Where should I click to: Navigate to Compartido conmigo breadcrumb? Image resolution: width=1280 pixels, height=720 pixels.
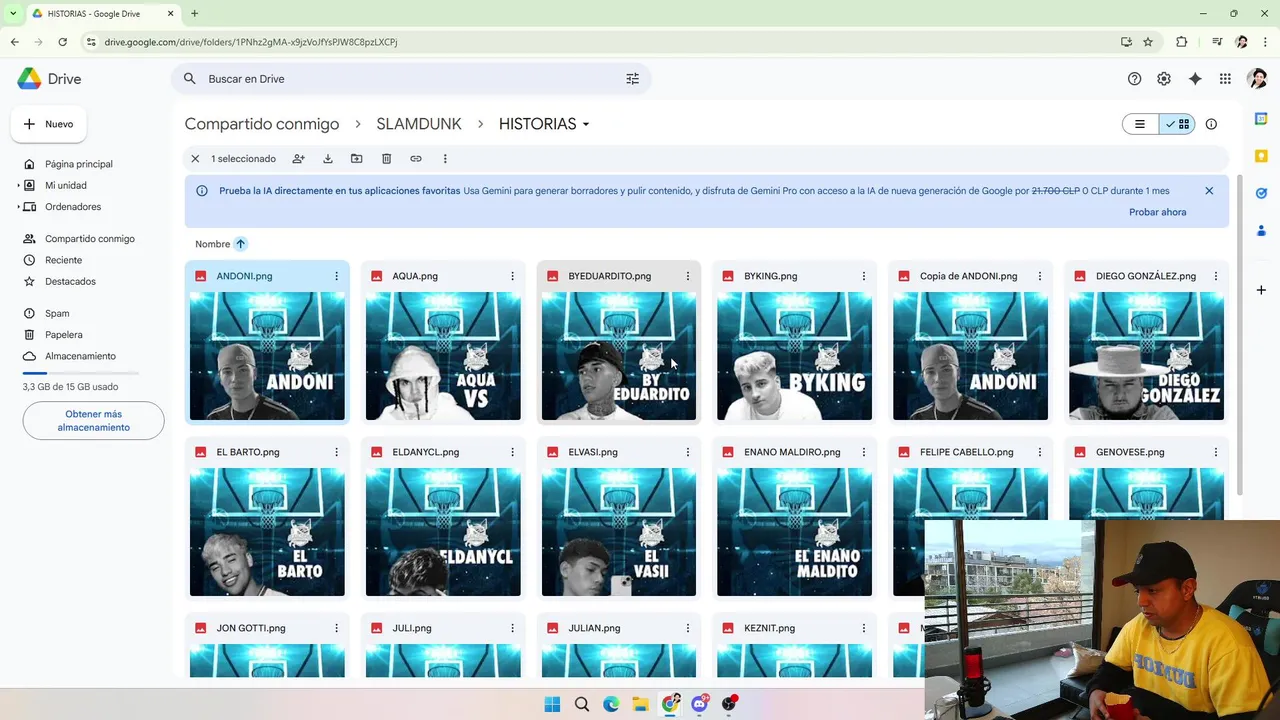click(262, 124)
